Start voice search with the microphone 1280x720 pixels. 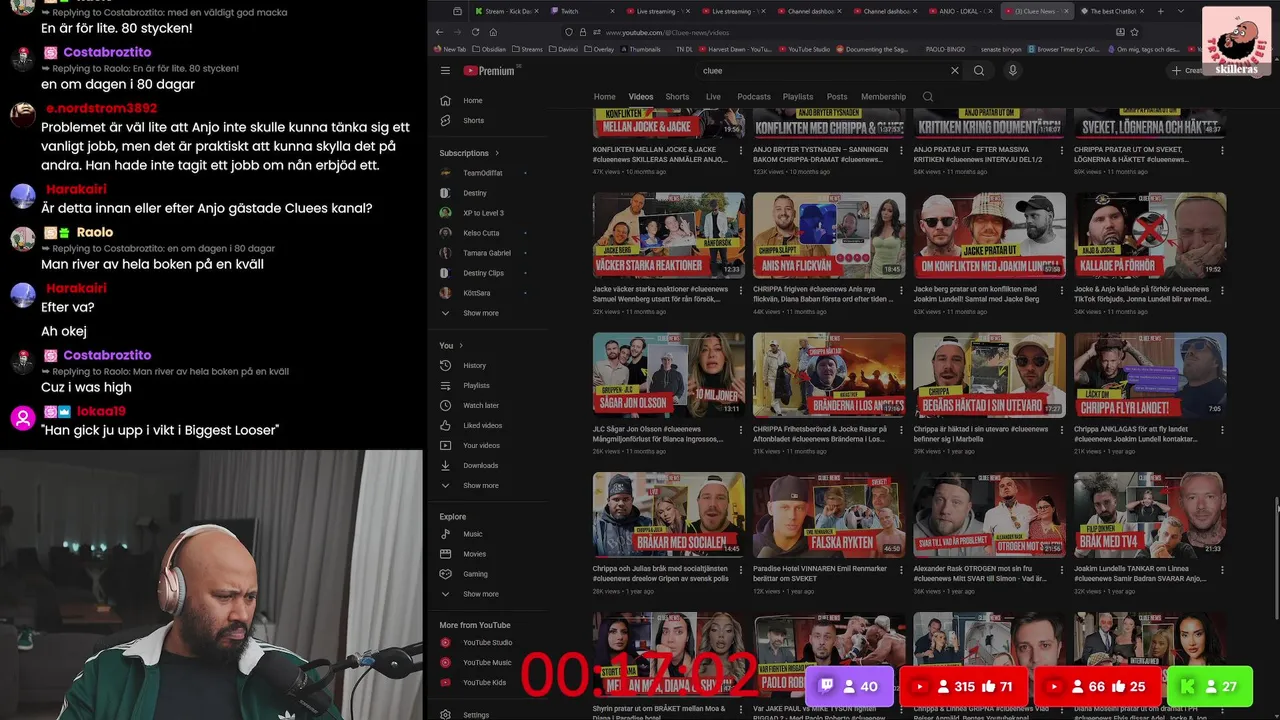[1012, 71]
